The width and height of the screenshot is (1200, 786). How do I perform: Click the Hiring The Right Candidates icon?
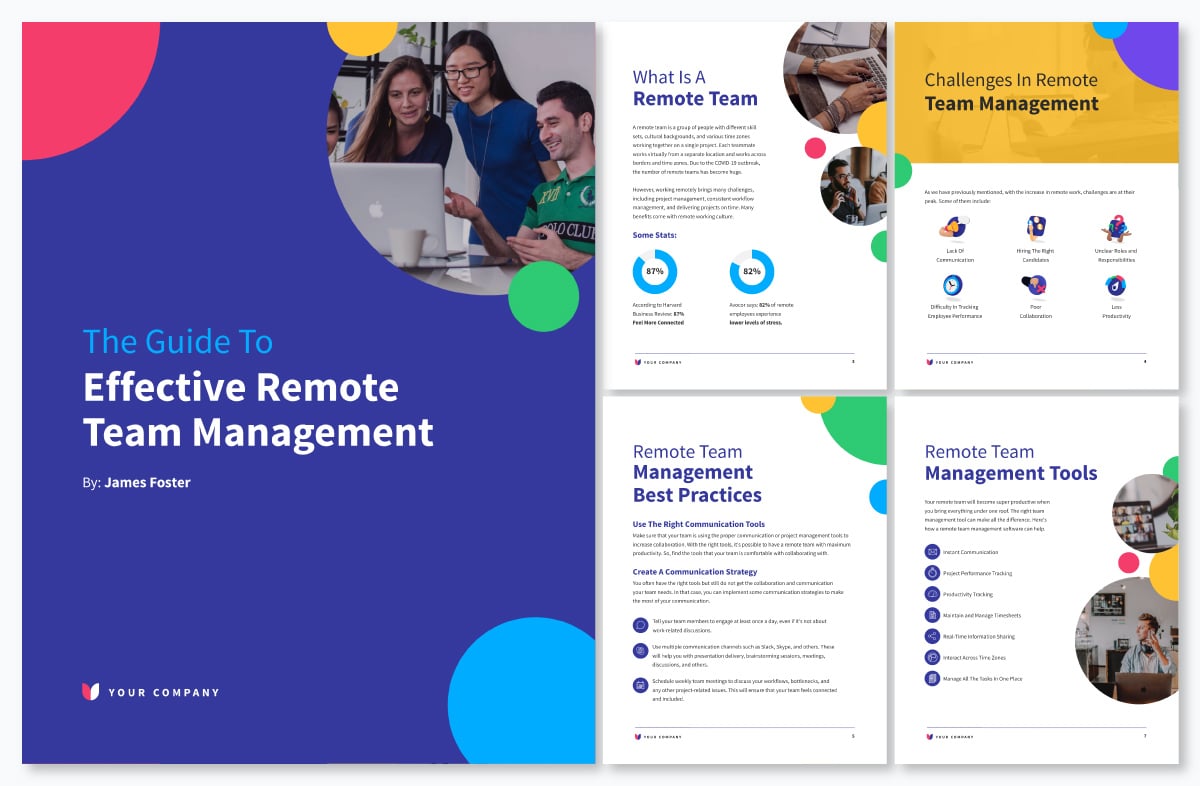click(x=1036, y=228)
